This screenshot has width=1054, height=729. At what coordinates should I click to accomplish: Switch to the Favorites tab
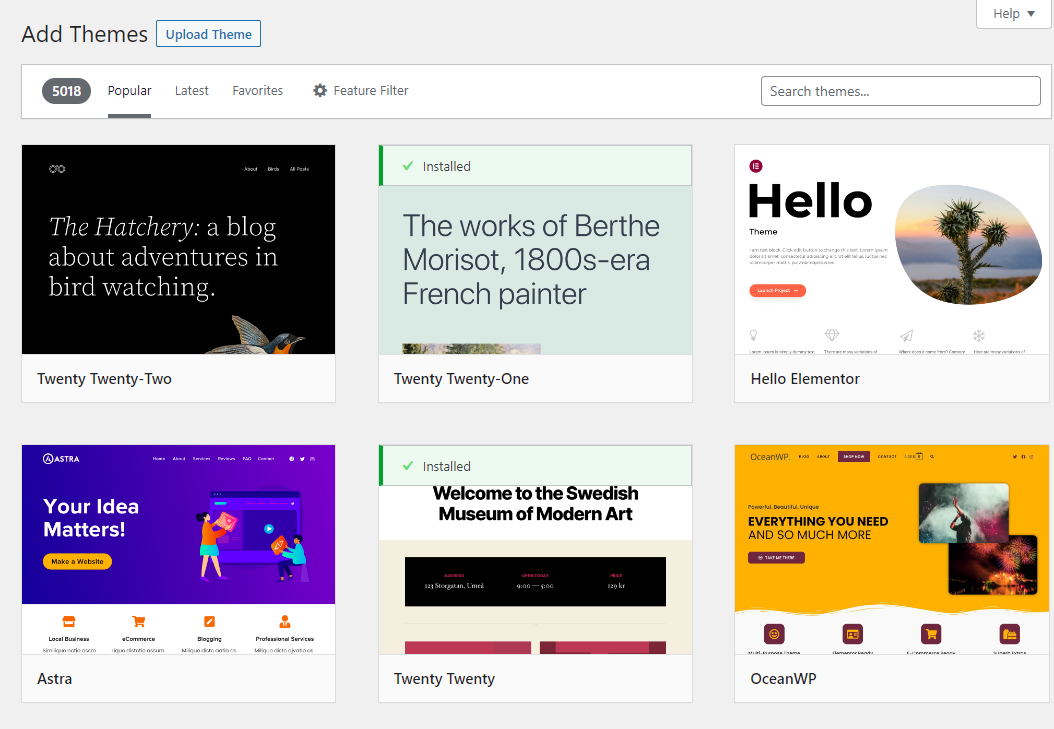257,91
